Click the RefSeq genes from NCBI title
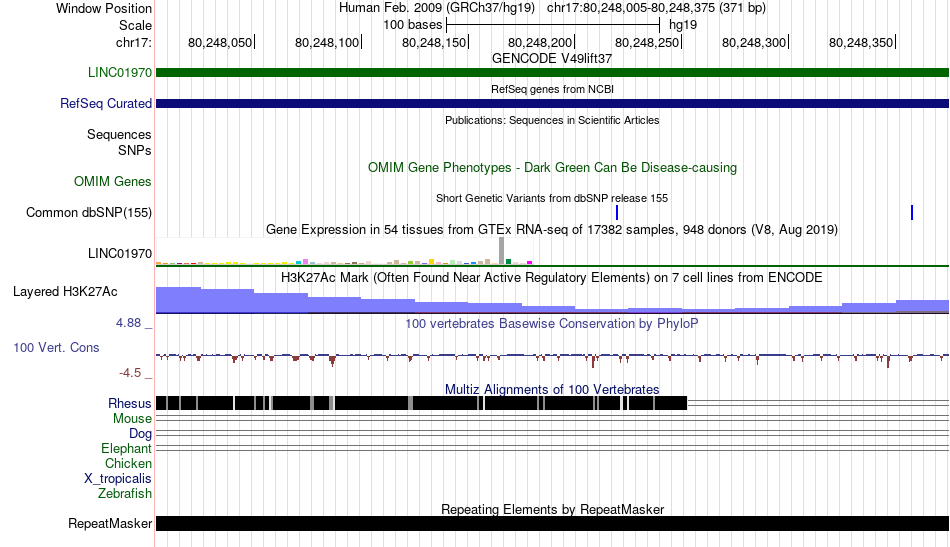This screenshot has width=950, height=547. click(x=552, y=89)
